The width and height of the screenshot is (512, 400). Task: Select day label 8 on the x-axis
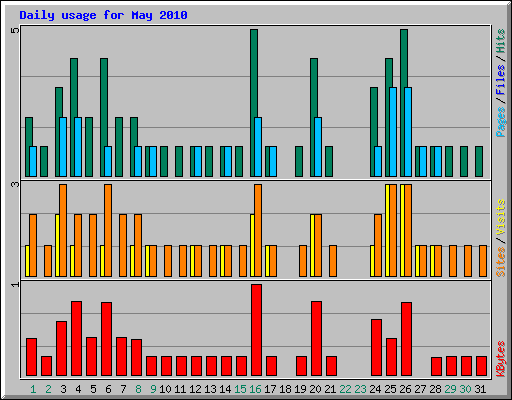click(138, 389)
